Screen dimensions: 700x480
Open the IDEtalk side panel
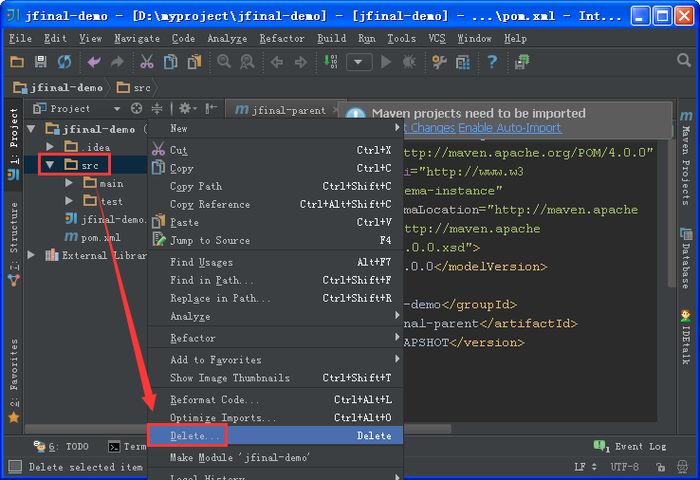pos(686,337)
